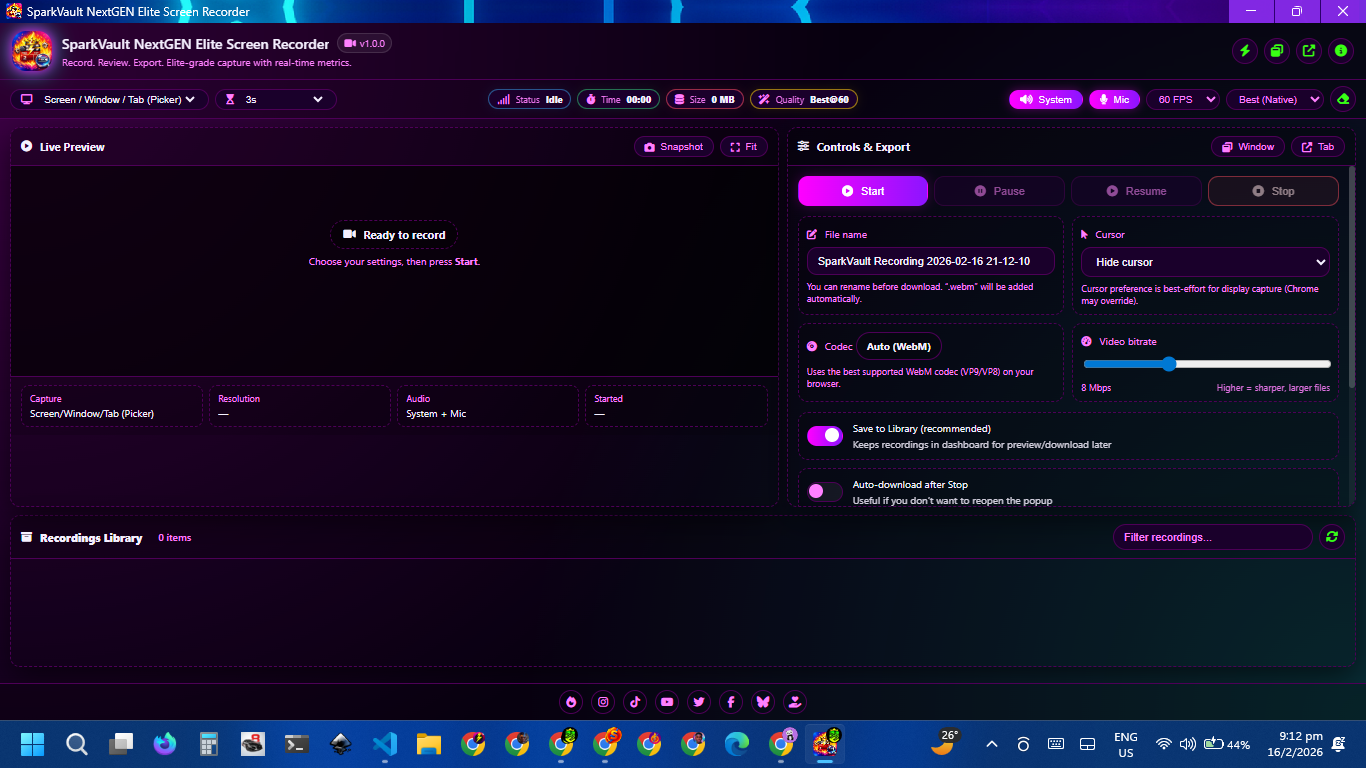1366x768 pixels.
Task: Enable Auto-download after Stop
Action: click(825, 492)
